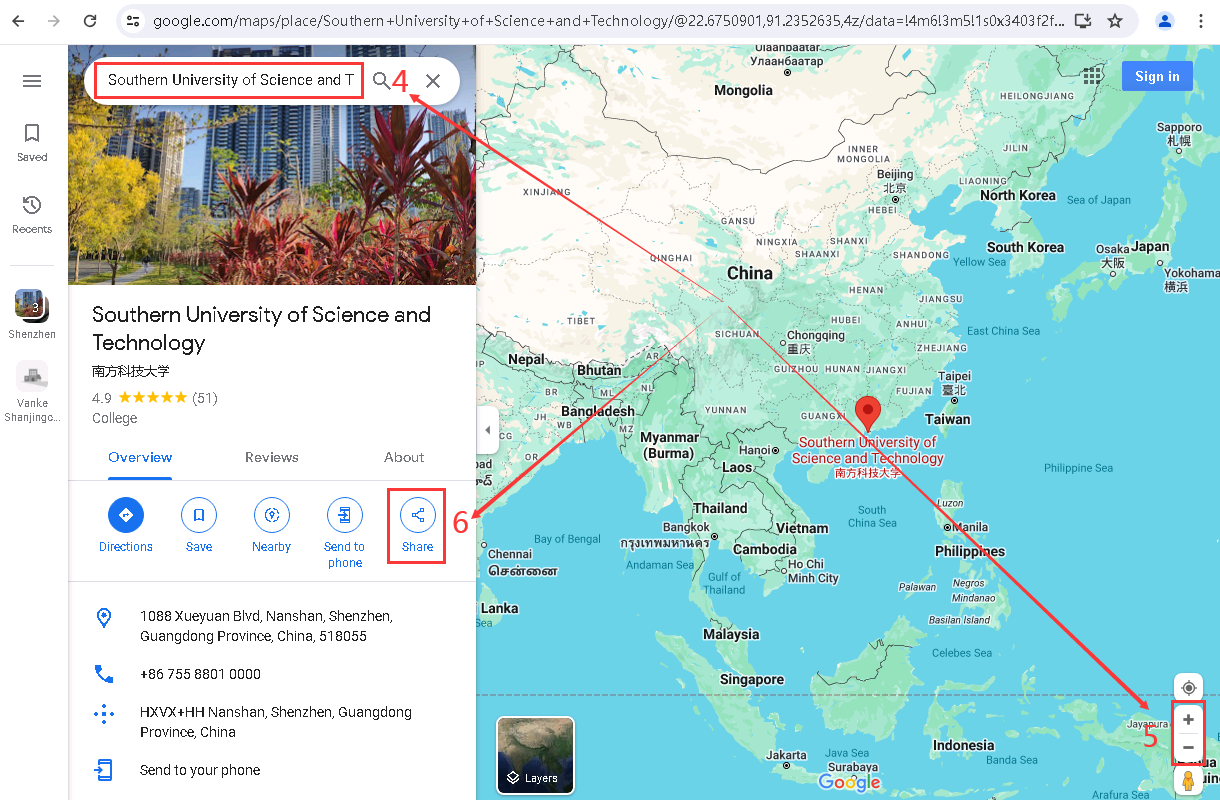The image size is (1220, 800).
Task: Bookmark this page with the star icon
Action: click(1115, 20)
